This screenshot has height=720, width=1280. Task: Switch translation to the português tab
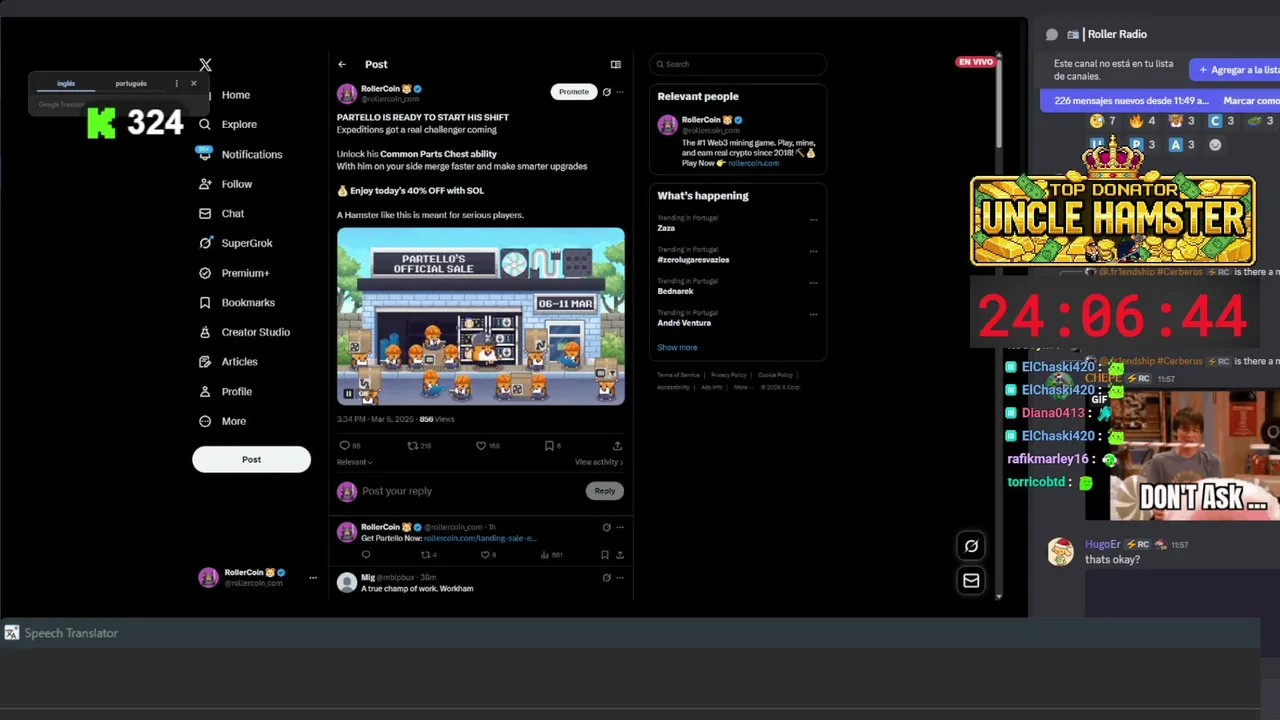coord(131,84)
